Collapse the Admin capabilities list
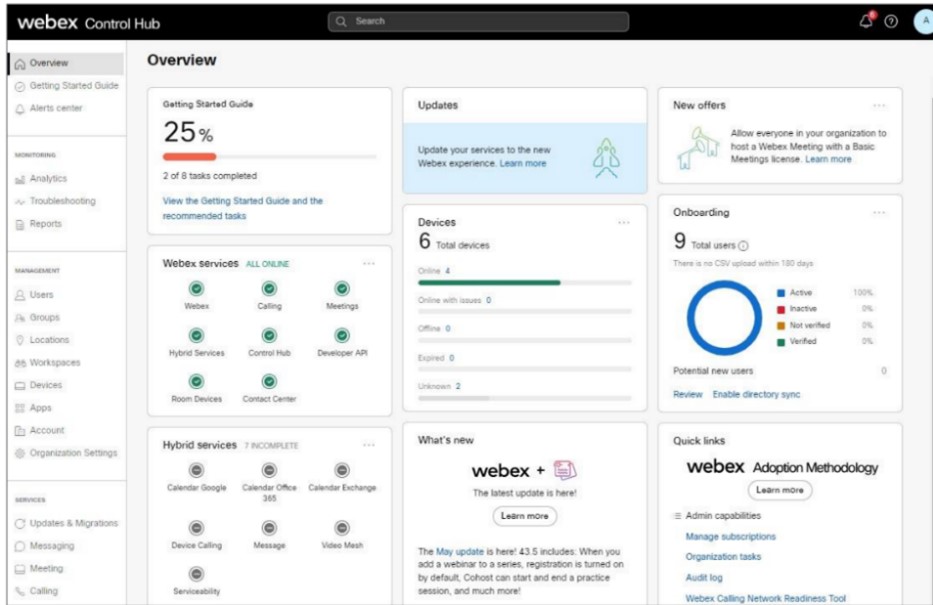 point(677,516)
